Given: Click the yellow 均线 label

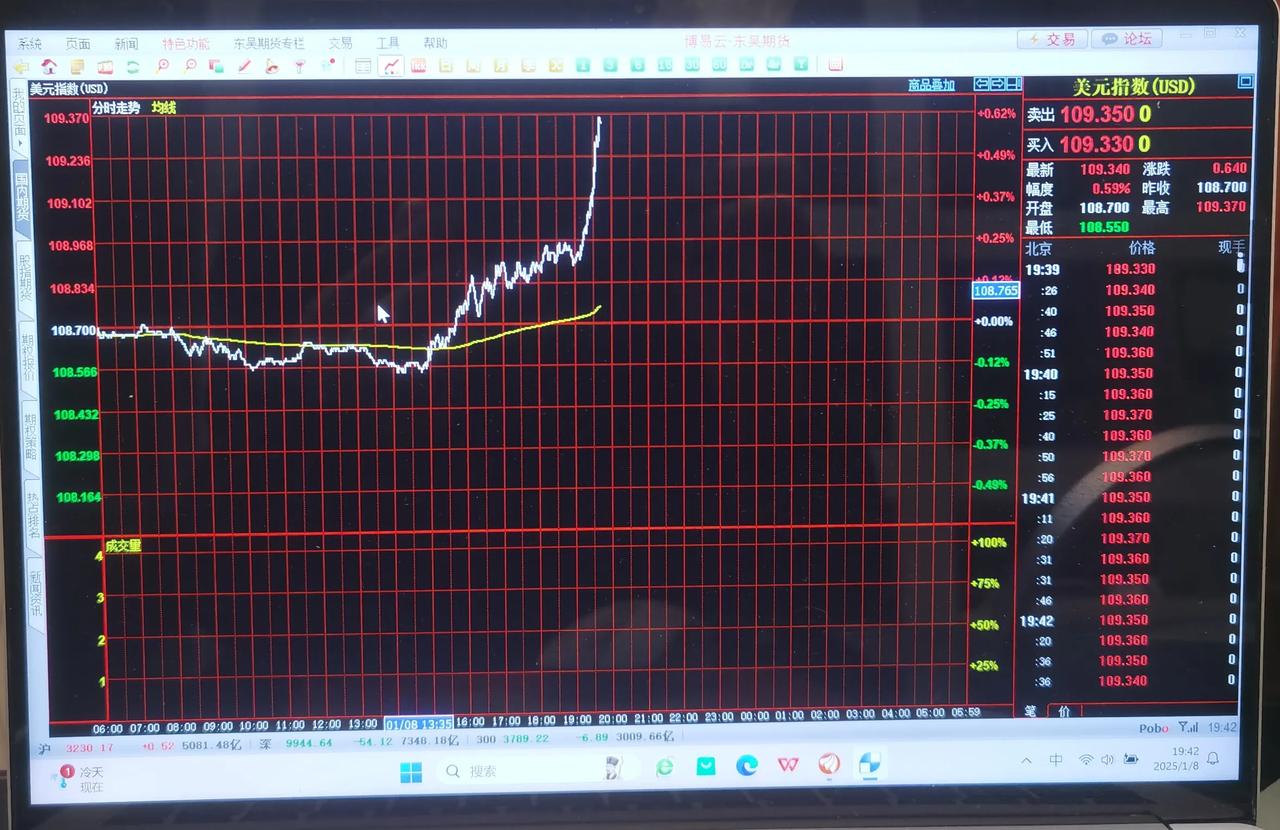Looking at the screenshot, I should tap(164, 108).
